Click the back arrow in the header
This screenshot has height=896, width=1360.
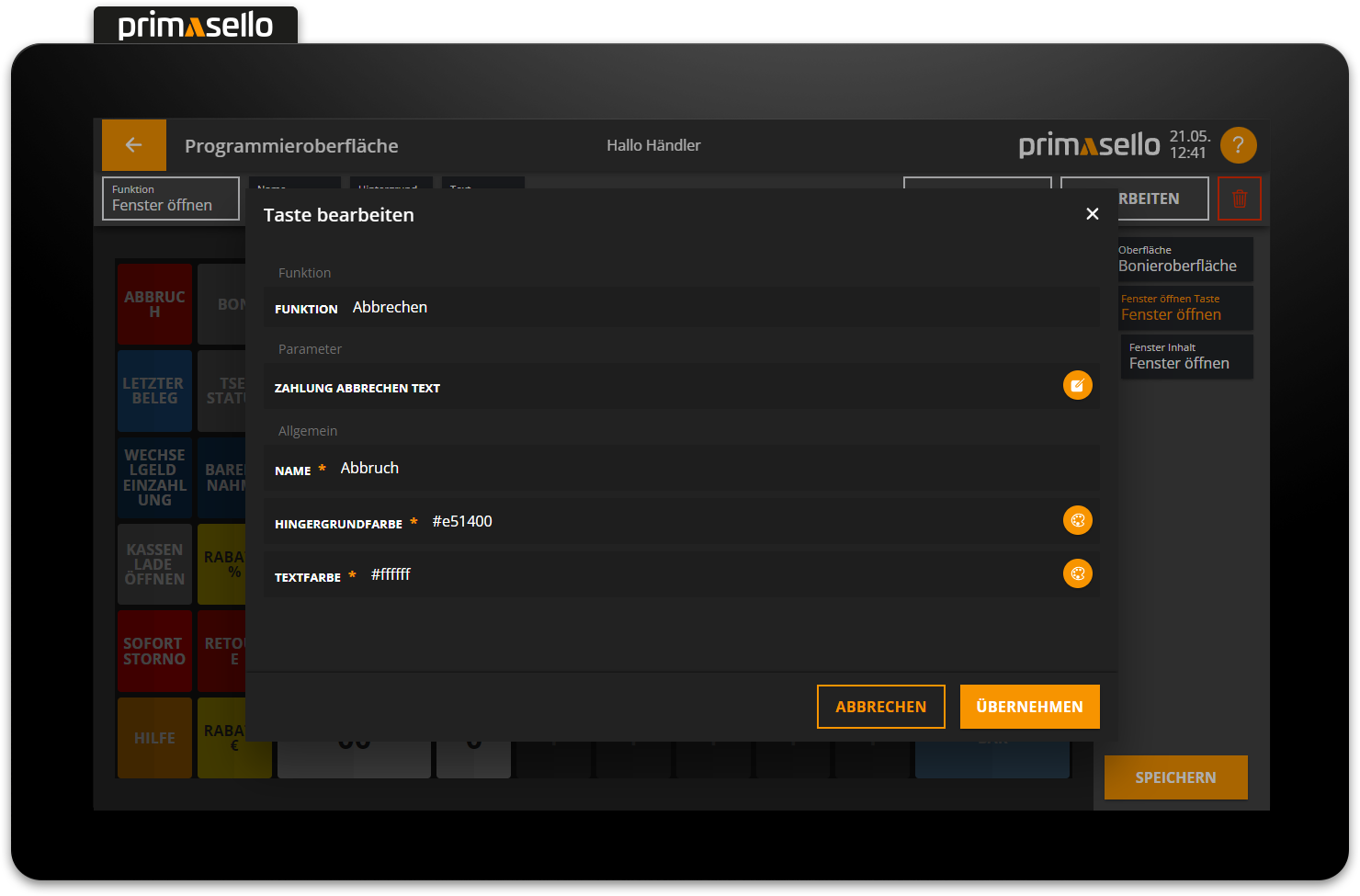click(x=133, y=145)
